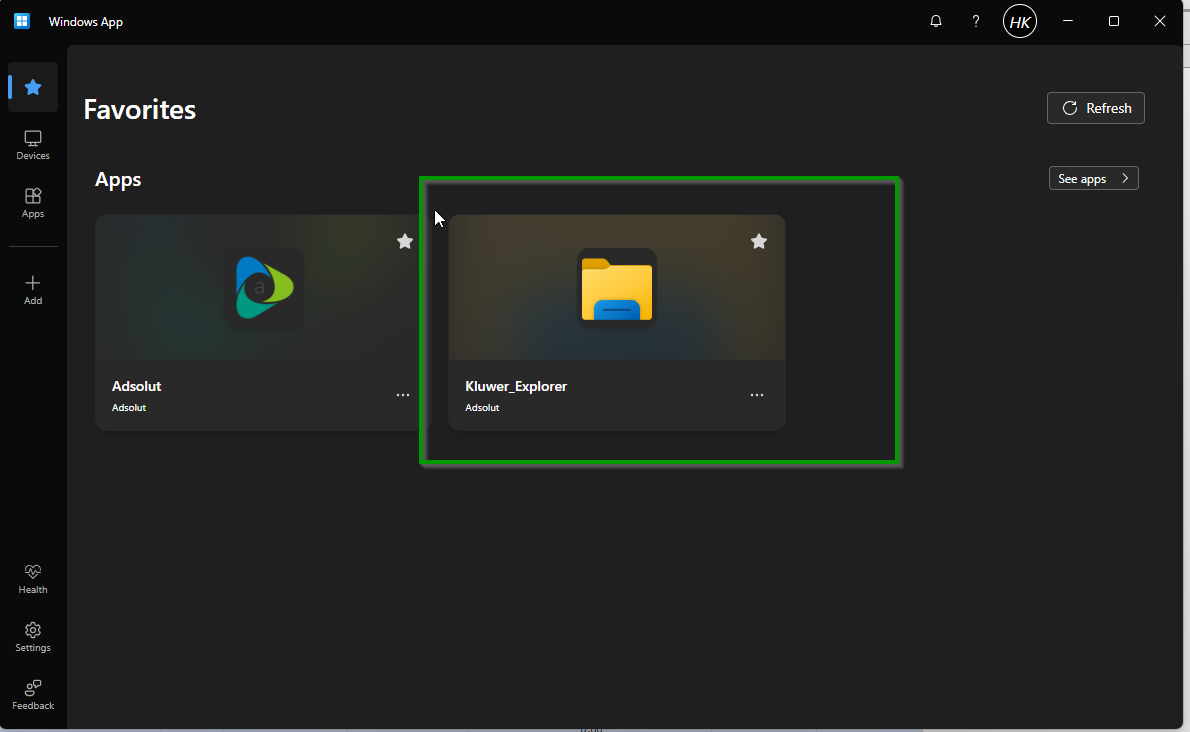Open the Health panel
The height and width of the screenshot is (732, 1190).
pos(33,578)
